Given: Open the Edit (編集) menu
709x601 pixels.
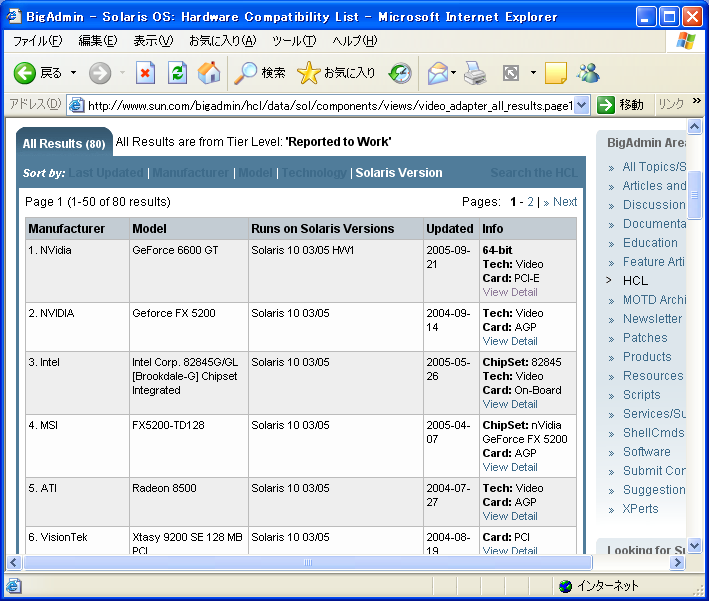Looking at the screenshot, I should 98,41.
